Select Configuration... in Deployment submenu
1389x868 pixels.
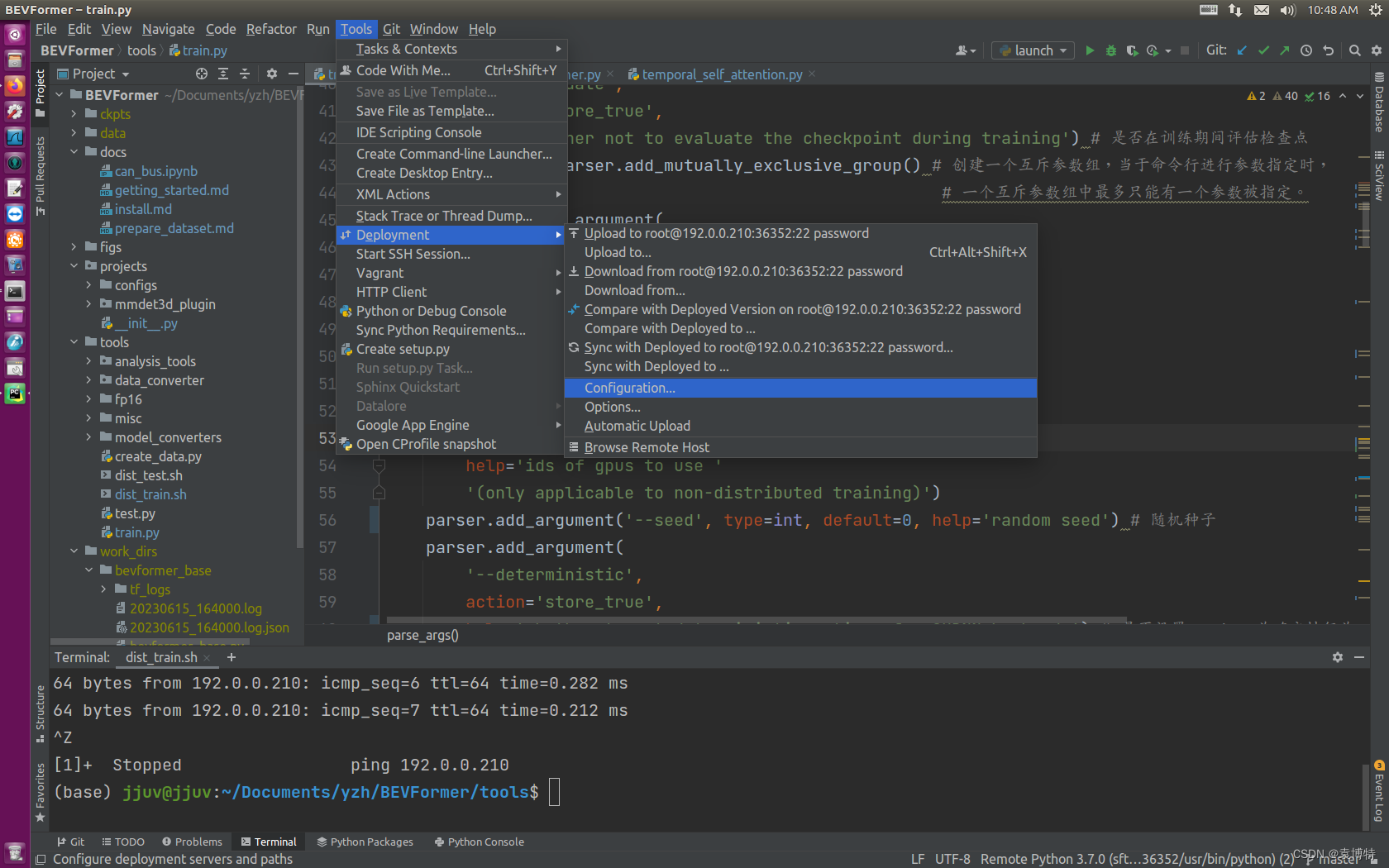tap(800, 388)
